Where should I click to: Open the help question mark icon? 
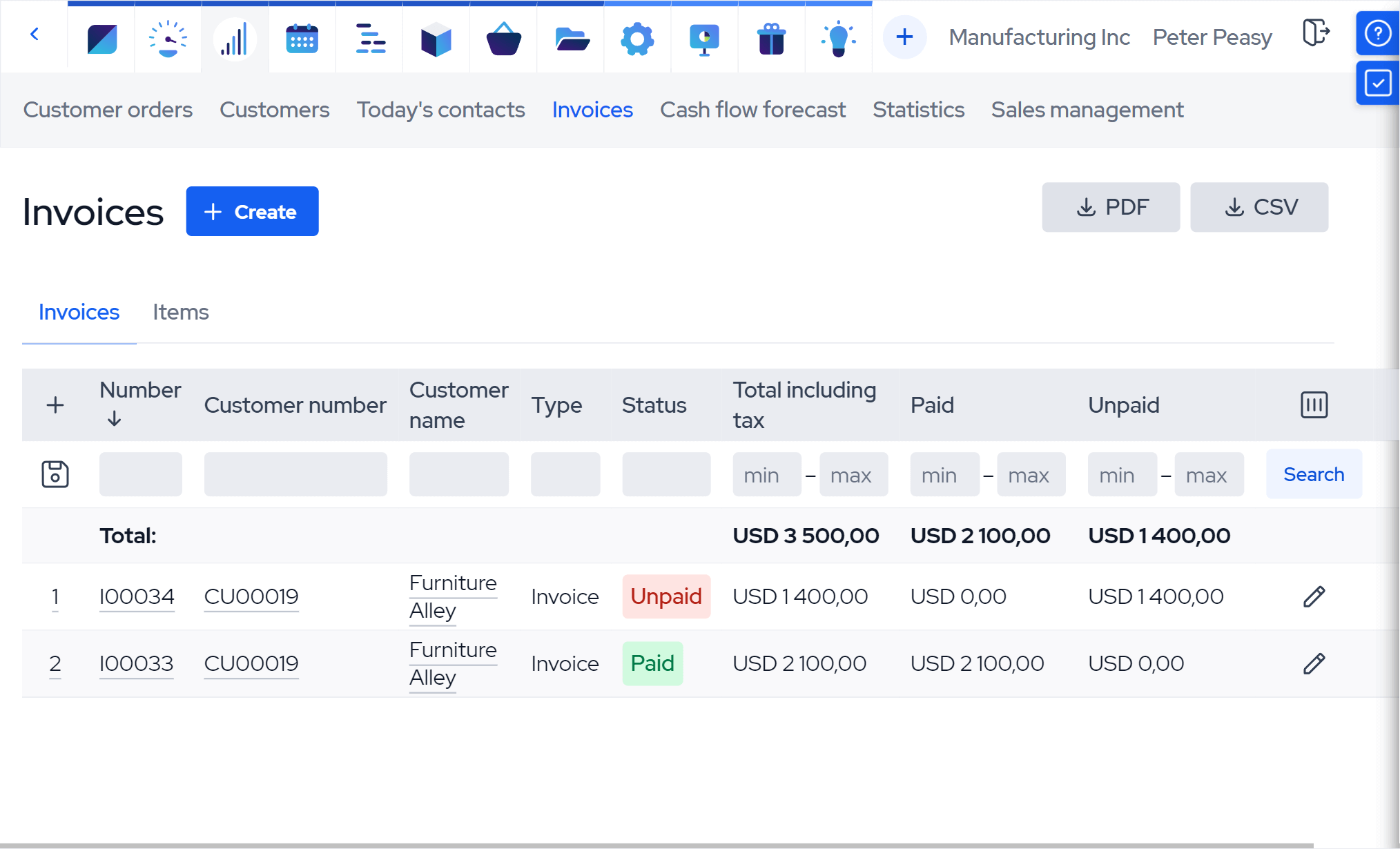pos(1378,32)
